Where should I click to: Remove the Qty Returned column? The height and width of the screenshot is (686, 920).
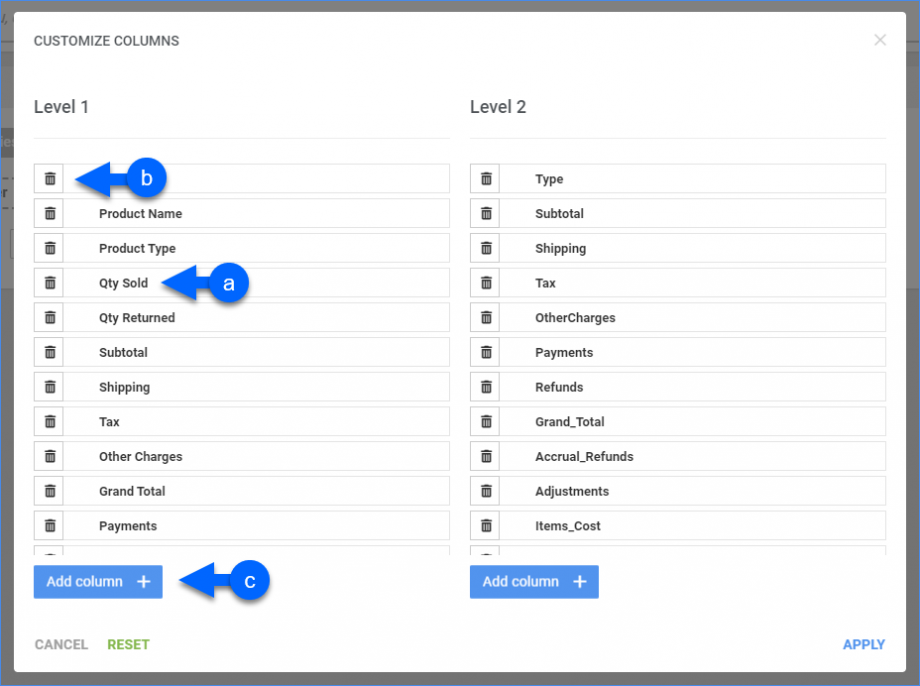pyautogui.click(x=49, y=317)
